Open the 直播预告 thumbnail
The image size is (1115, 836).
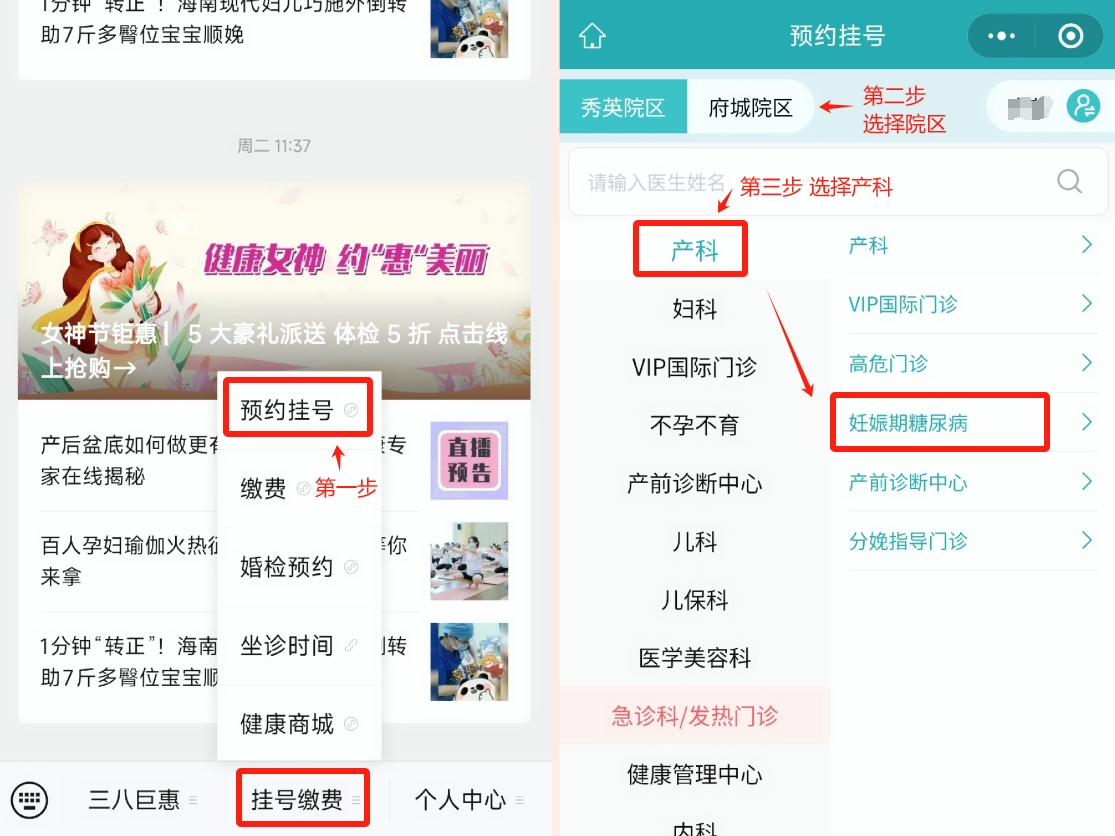coord(469,461)
